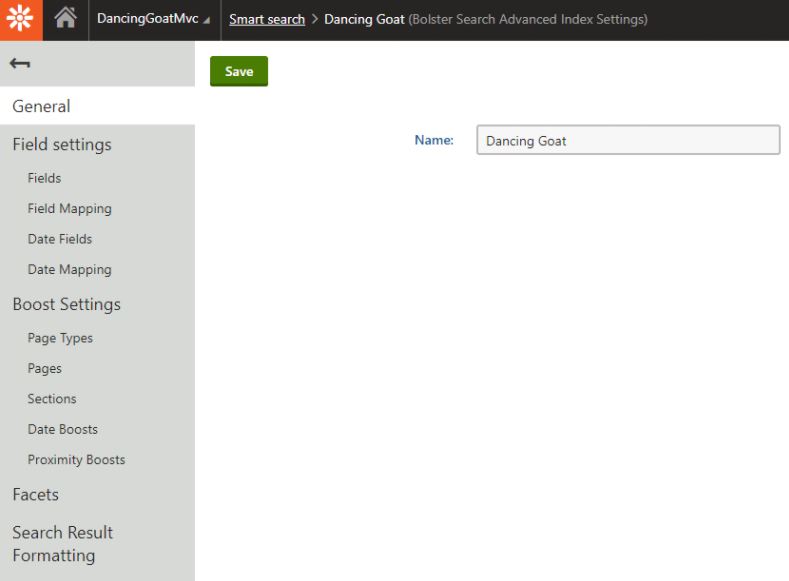Viewport: 789px width, 581px height.
Task: Go to Field Mapping settings
Action: tap(70, 209)
